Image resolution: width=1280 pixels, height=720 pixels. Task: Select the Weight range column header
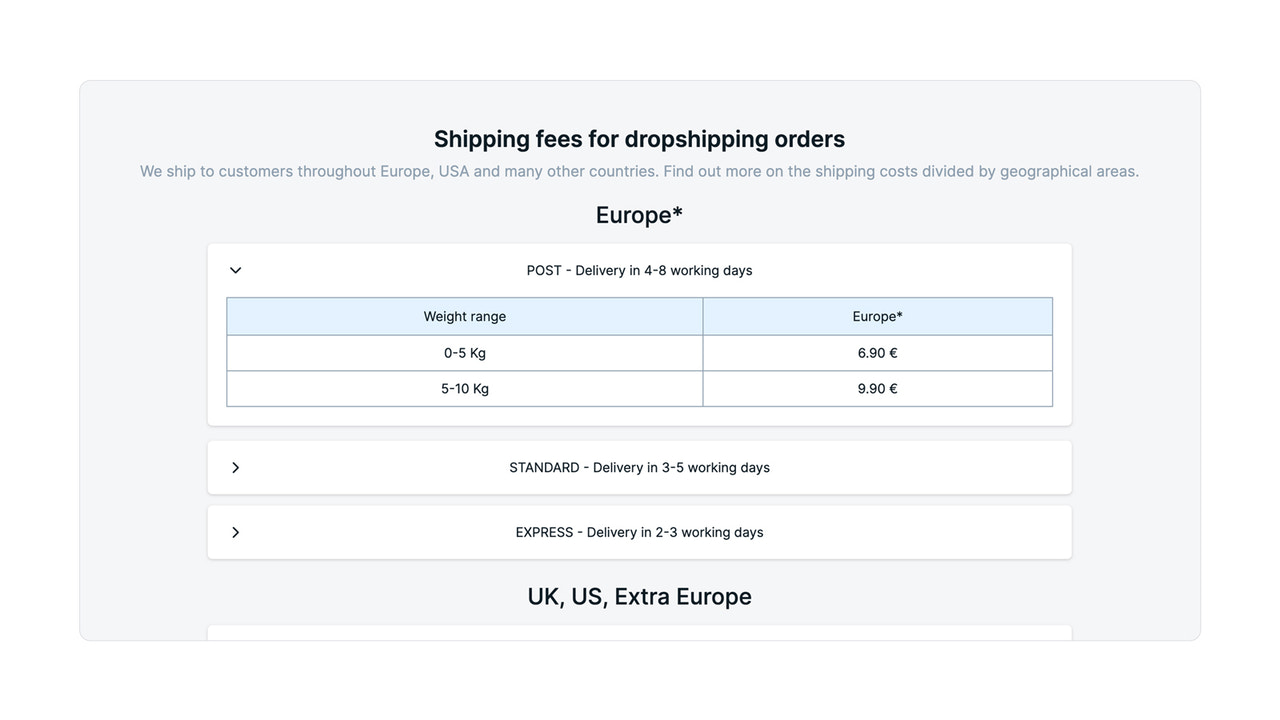pos(464,316)
